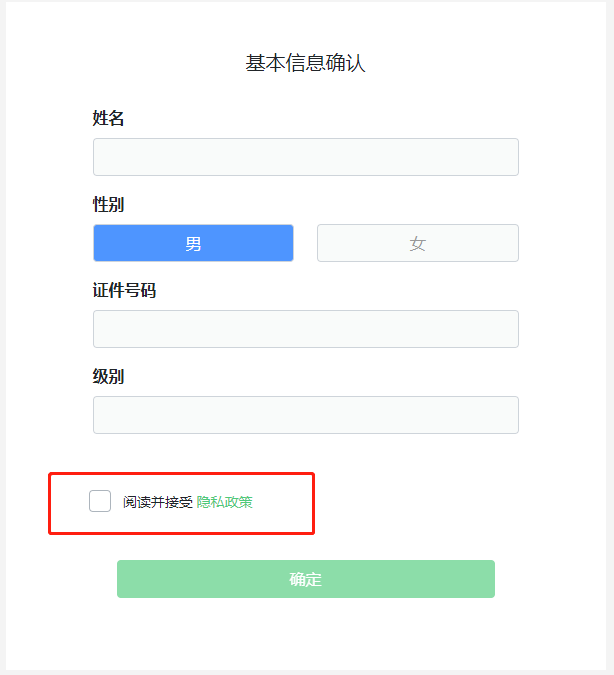
Task: Submit the form with 确定
Action: pos(305,579)
